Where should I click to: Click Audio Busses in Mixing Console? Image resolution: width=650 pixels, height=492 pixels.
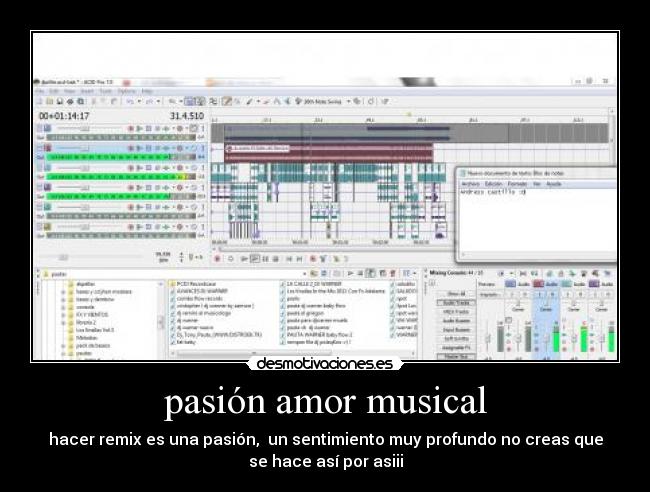pyautogui.click(x=456, y=321)
